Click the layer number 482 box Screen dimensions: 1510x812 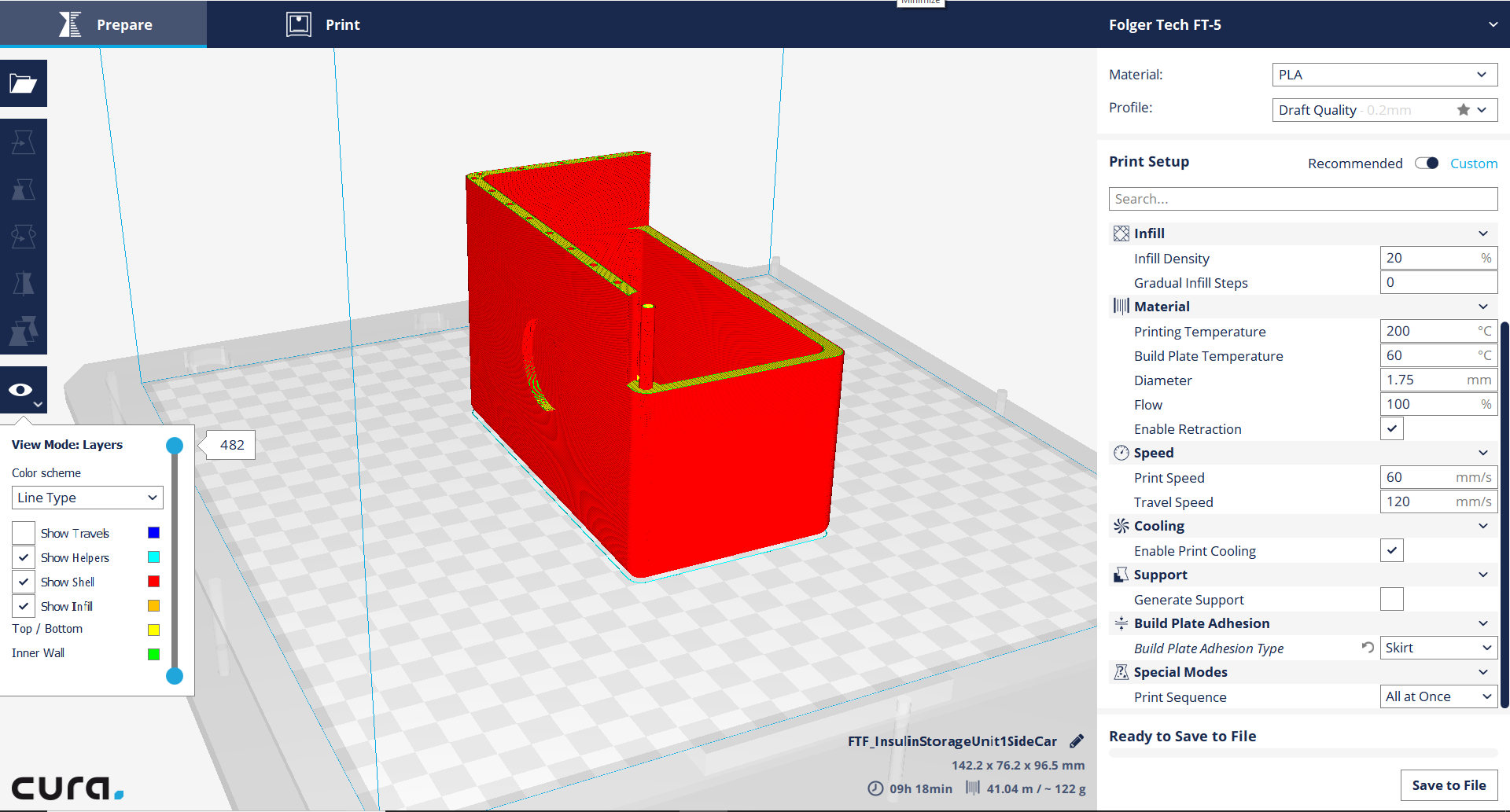click(232, 445)
